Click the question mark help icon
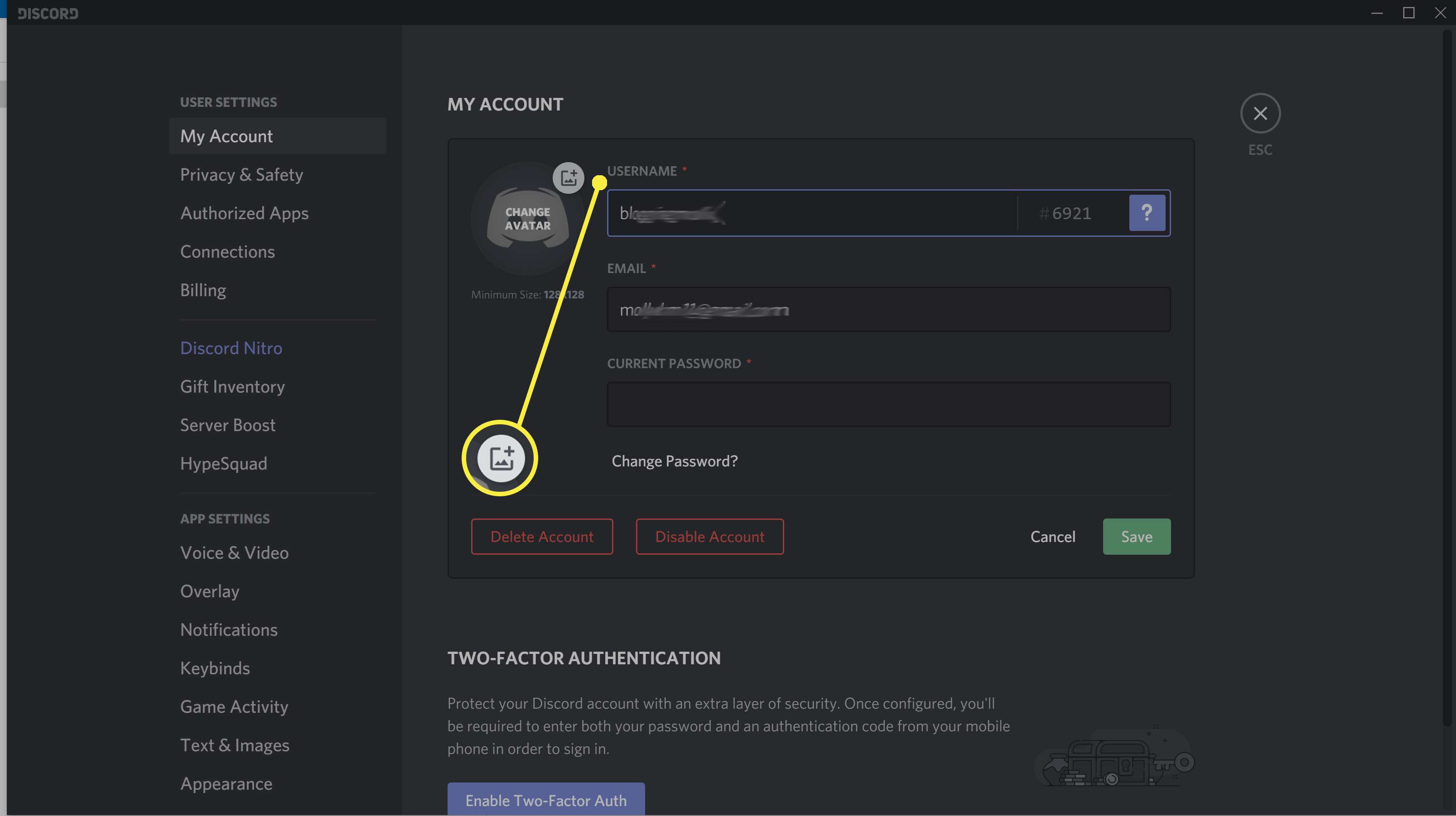The height and width of the screenshot is (816, 1456). pyautogui.click(x=1147, y=212)
